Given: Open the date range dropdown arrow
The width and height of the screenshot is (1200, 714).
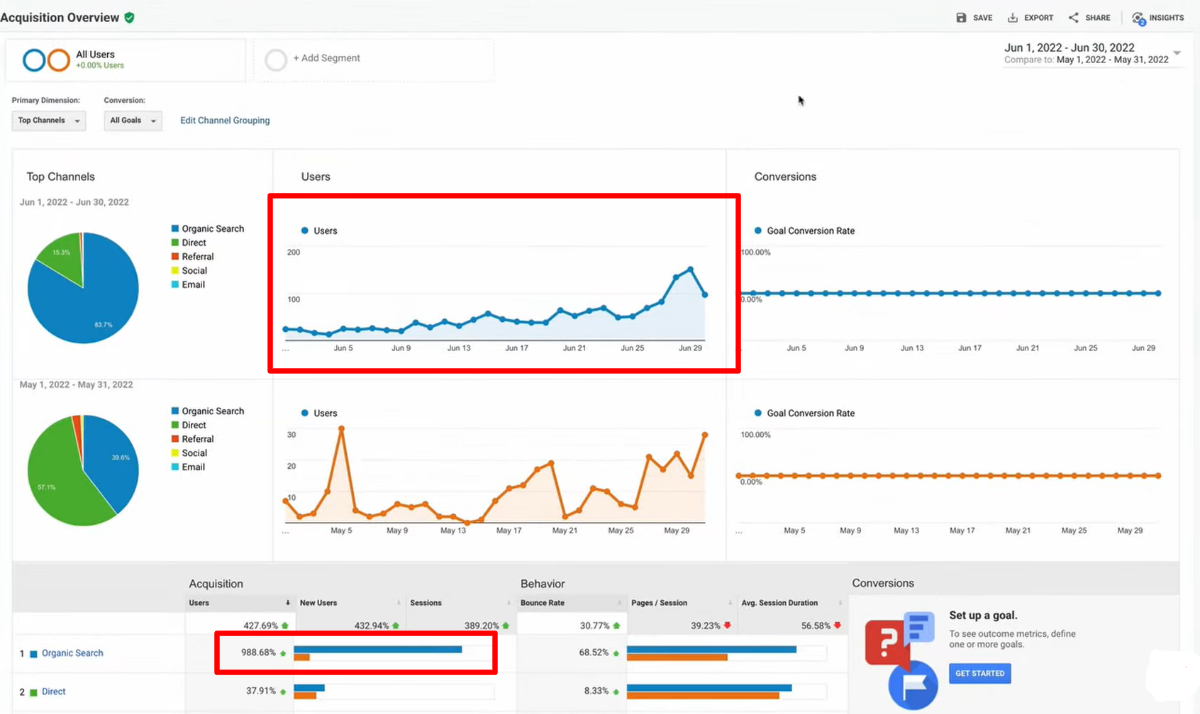Looking at the screenshot, I should [1177, 53].
